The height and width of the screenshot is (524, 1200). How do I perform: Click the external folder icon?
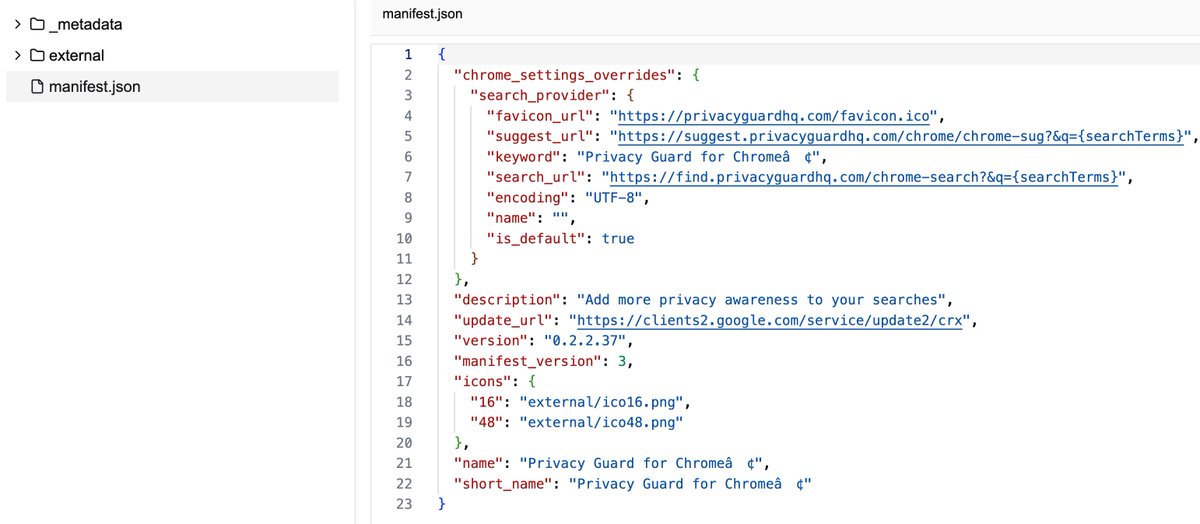37,55
